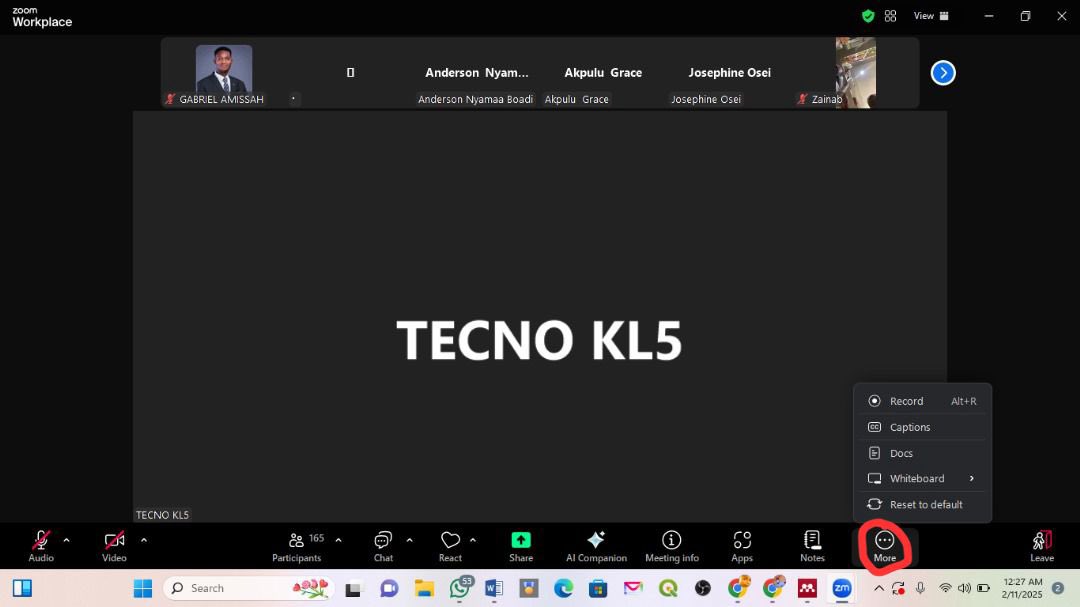Open Microsoft Edge from taskbar

point(563,588)
